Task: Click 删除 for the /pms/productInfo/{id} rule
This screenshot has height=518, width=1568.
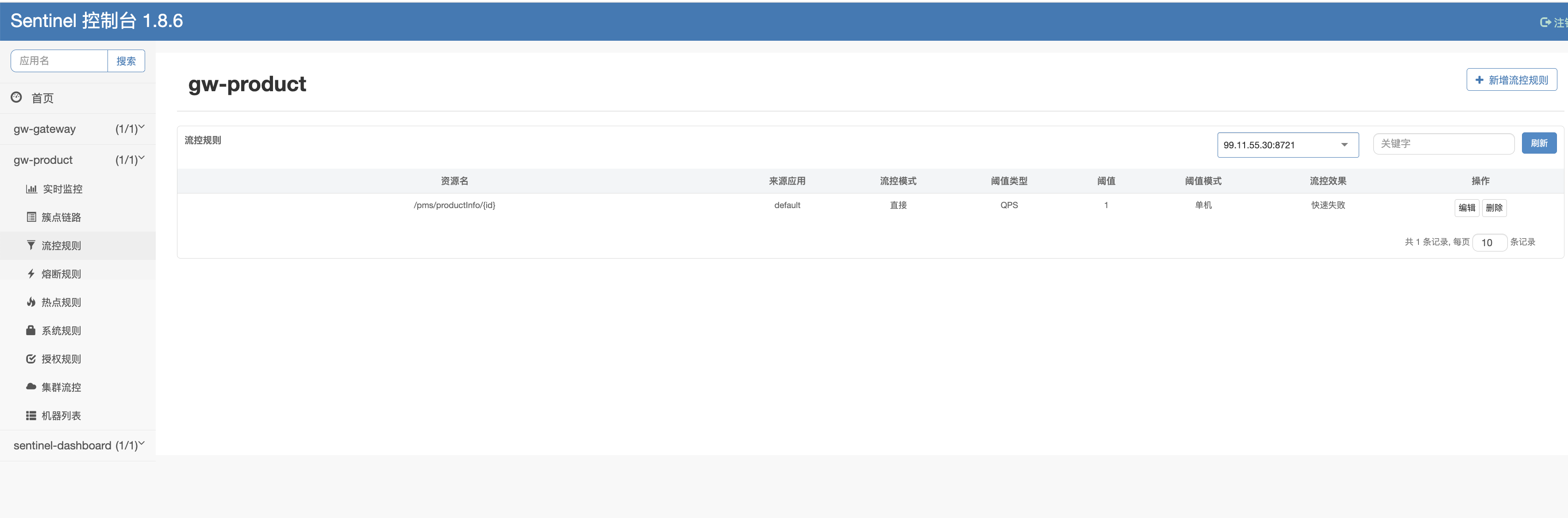Action: click(x=1494, y=208)
